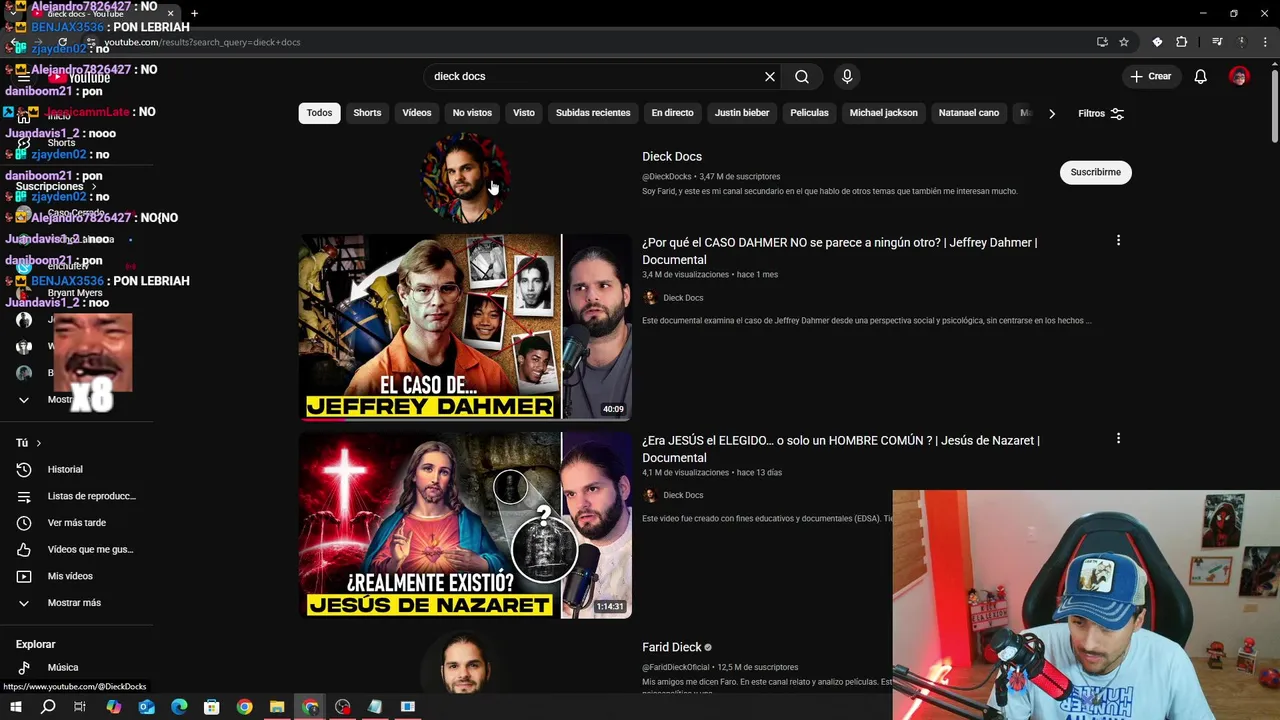1280x720 pixels.
Task: Start voice search with the microphone icon
Action: [x=847, y=76]
